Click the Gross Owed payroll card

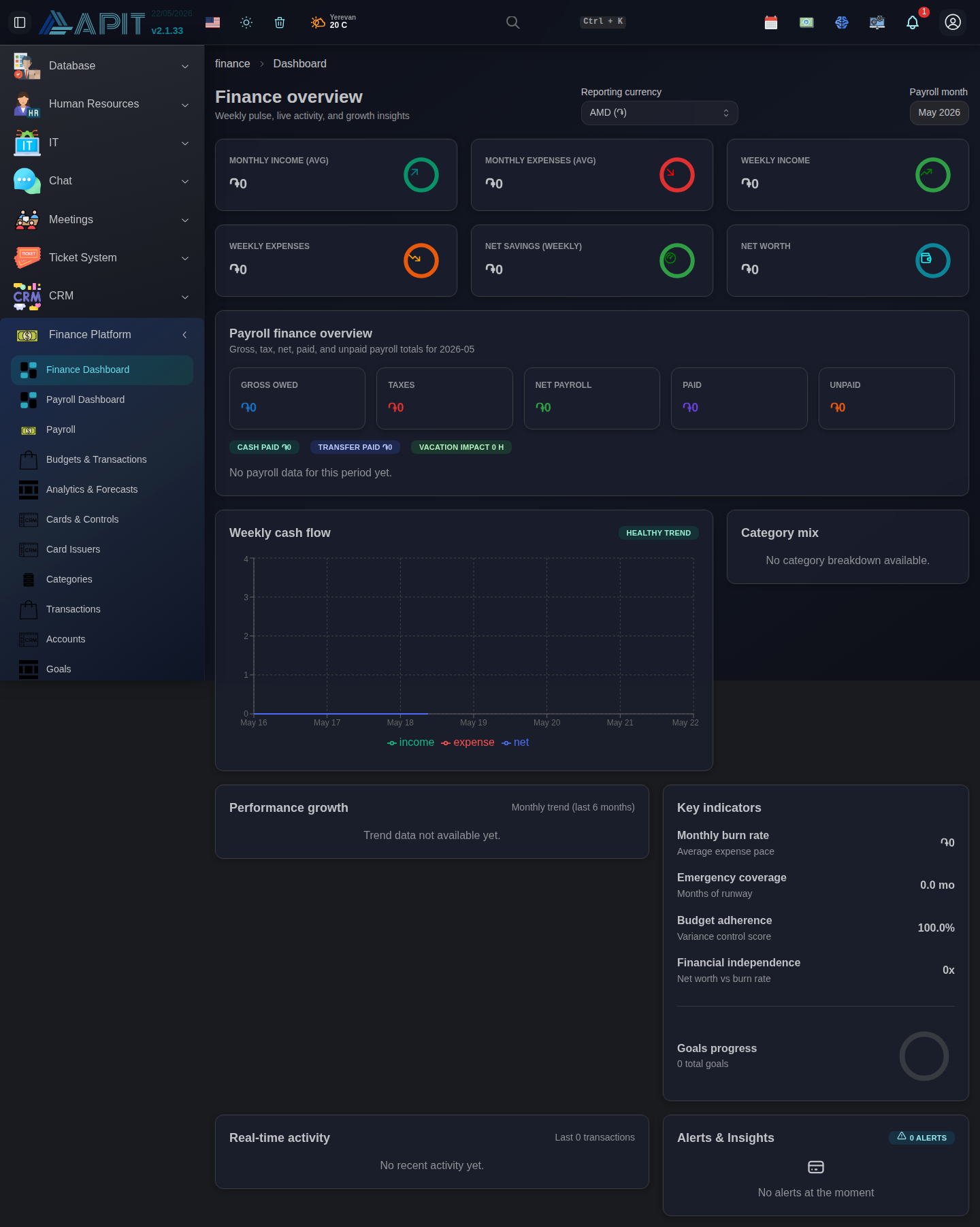(x=297, y=399)
